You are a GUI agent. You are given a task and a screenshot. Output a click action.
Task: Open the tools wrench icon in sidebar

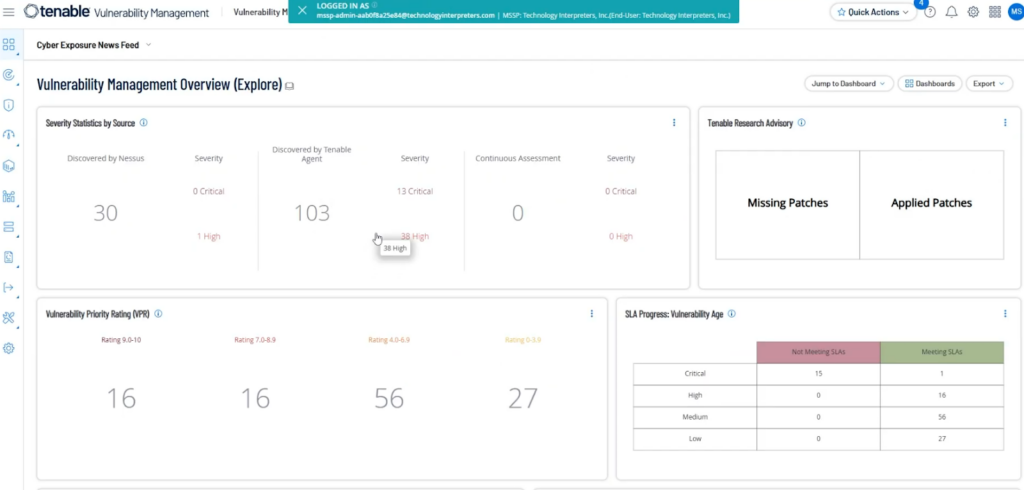pos(8,318)
